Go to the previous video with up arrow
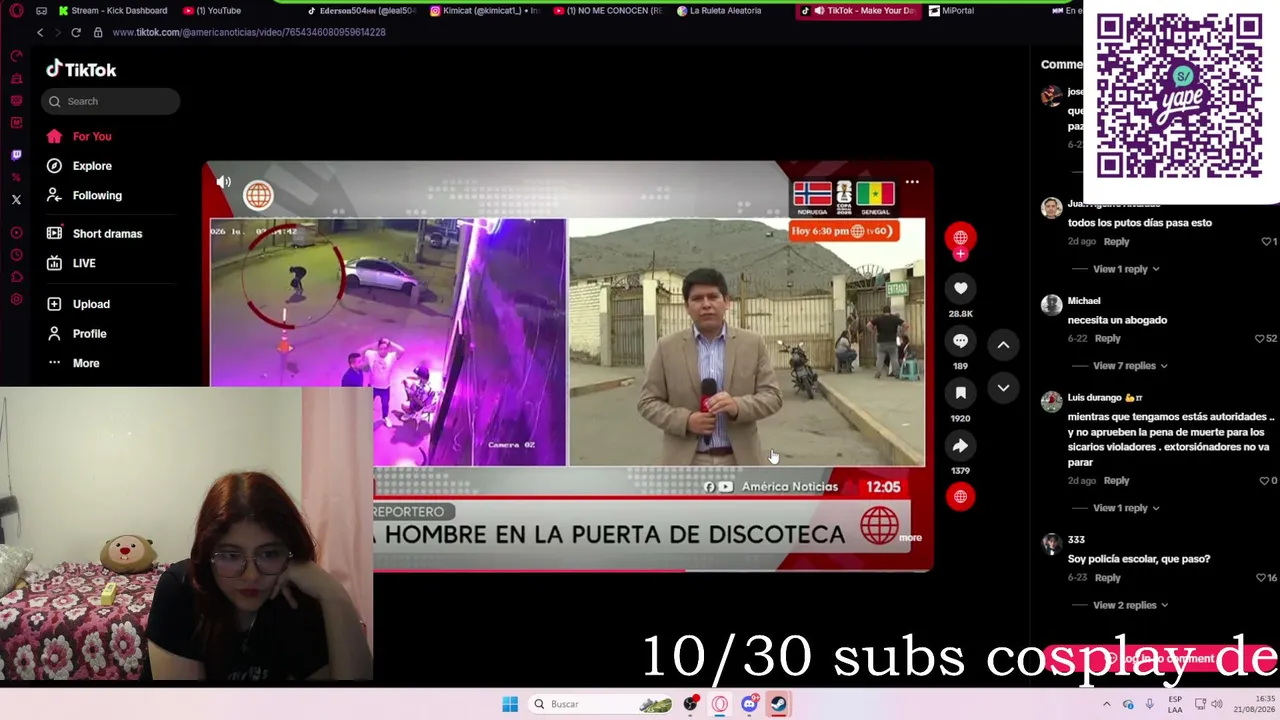Viewport: 1280px width, 720px height. coord(1003,345)
